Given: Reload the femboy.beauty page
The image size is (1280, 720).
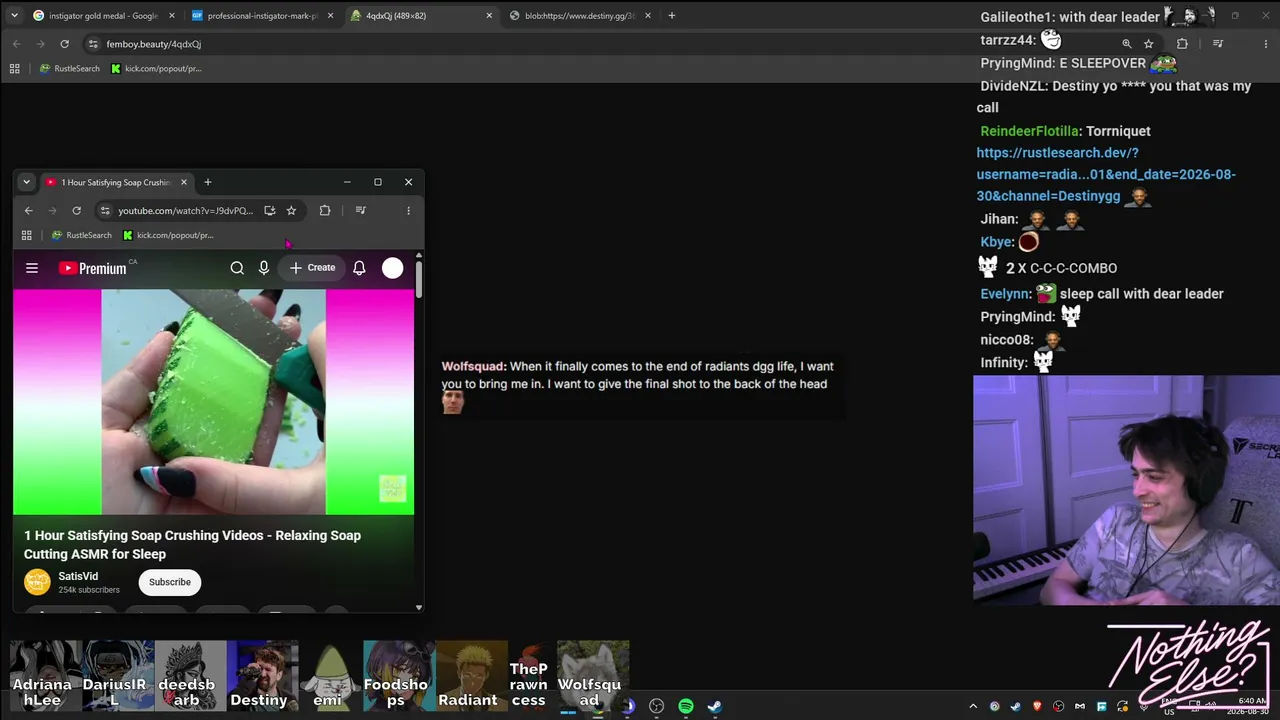Looking at the screenshot, I should tap(64, 44).
